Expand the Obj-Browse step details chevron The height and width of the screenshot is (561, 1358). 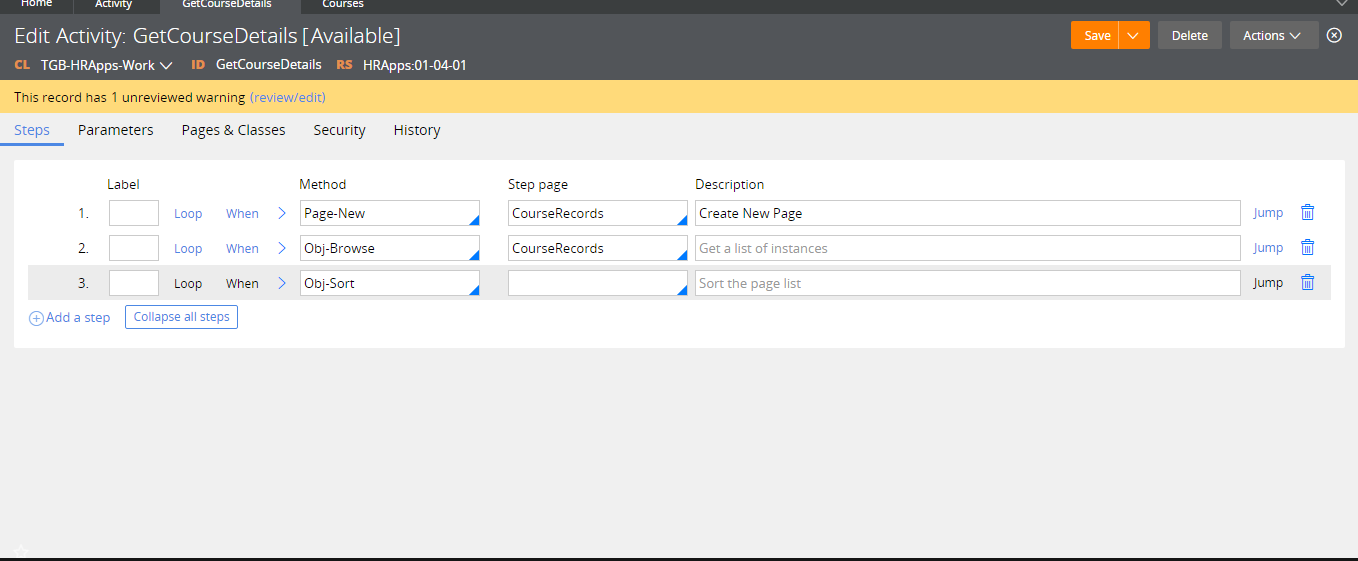point(282,248)
